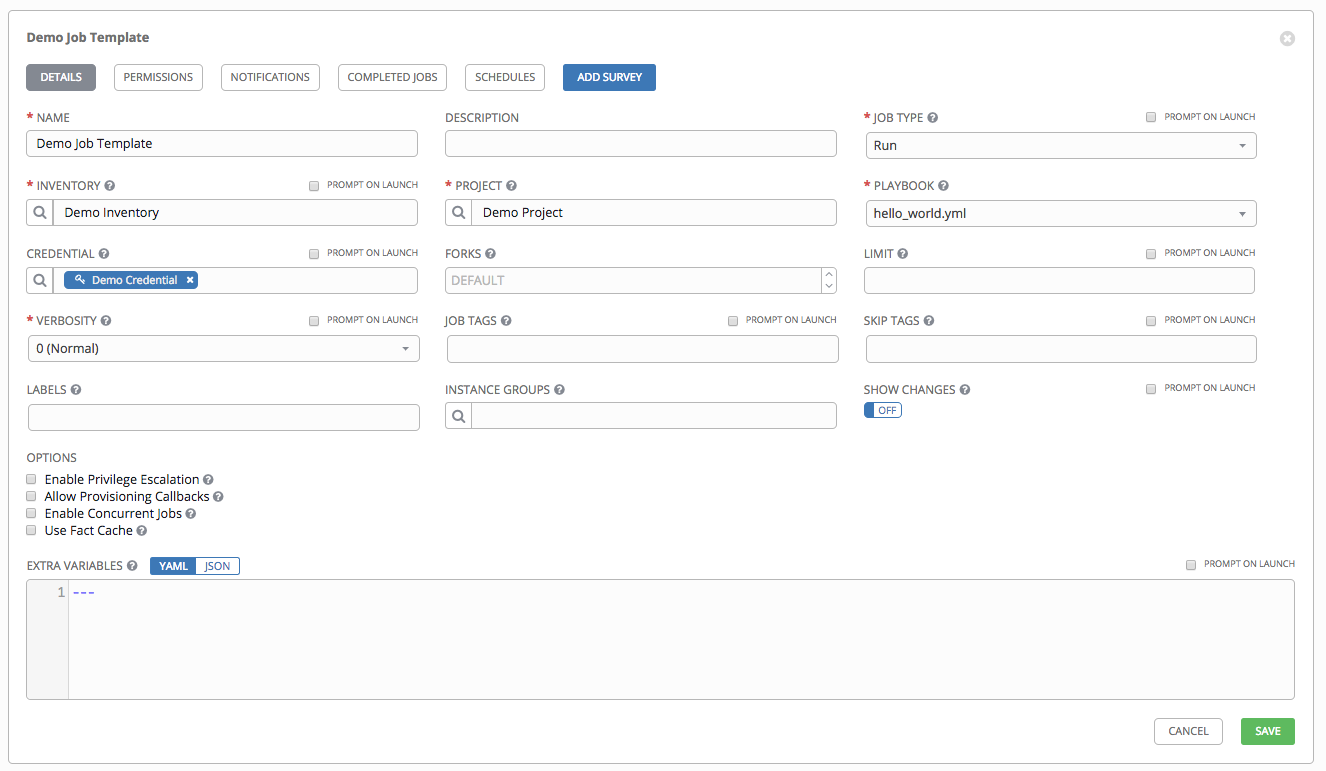Switch to the Schedules tab
Image resolution: width=1326 pixels, height=771 pixels.
coord(505,77)
